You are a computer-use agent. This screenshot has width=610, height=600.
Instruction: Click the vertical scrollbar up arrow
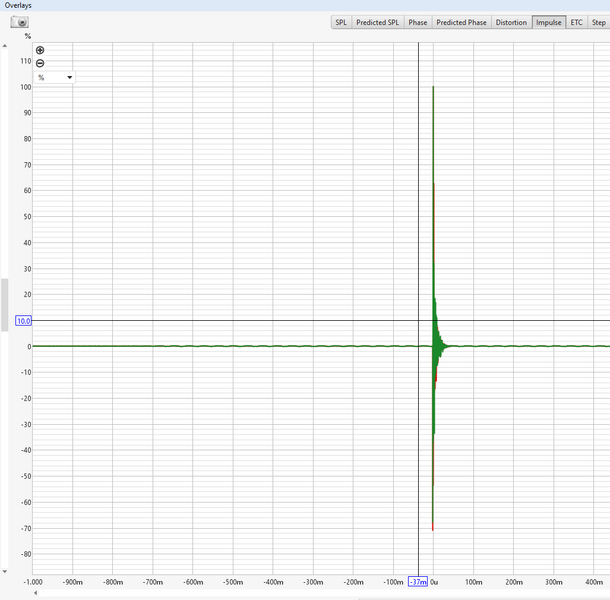tap(5, 46)
